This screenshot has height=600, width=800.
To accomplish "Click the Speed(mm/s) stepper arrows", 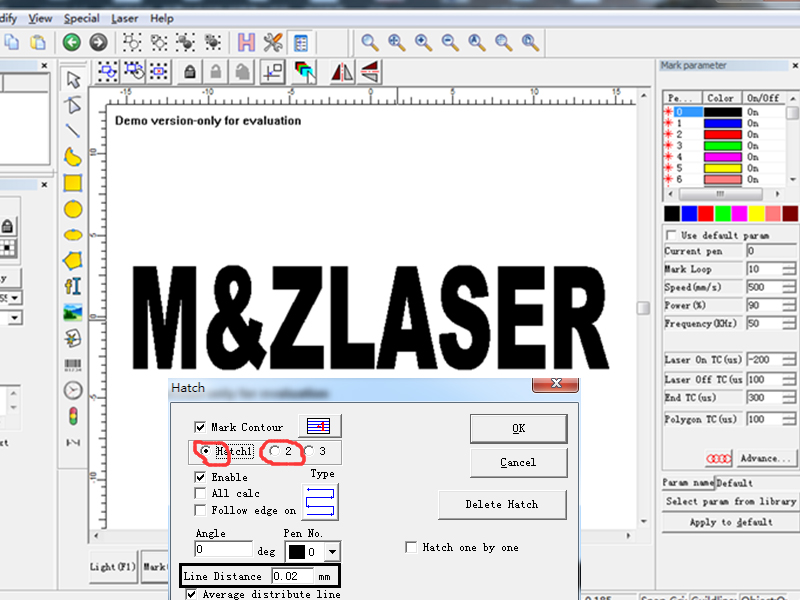I will [789, 287].
